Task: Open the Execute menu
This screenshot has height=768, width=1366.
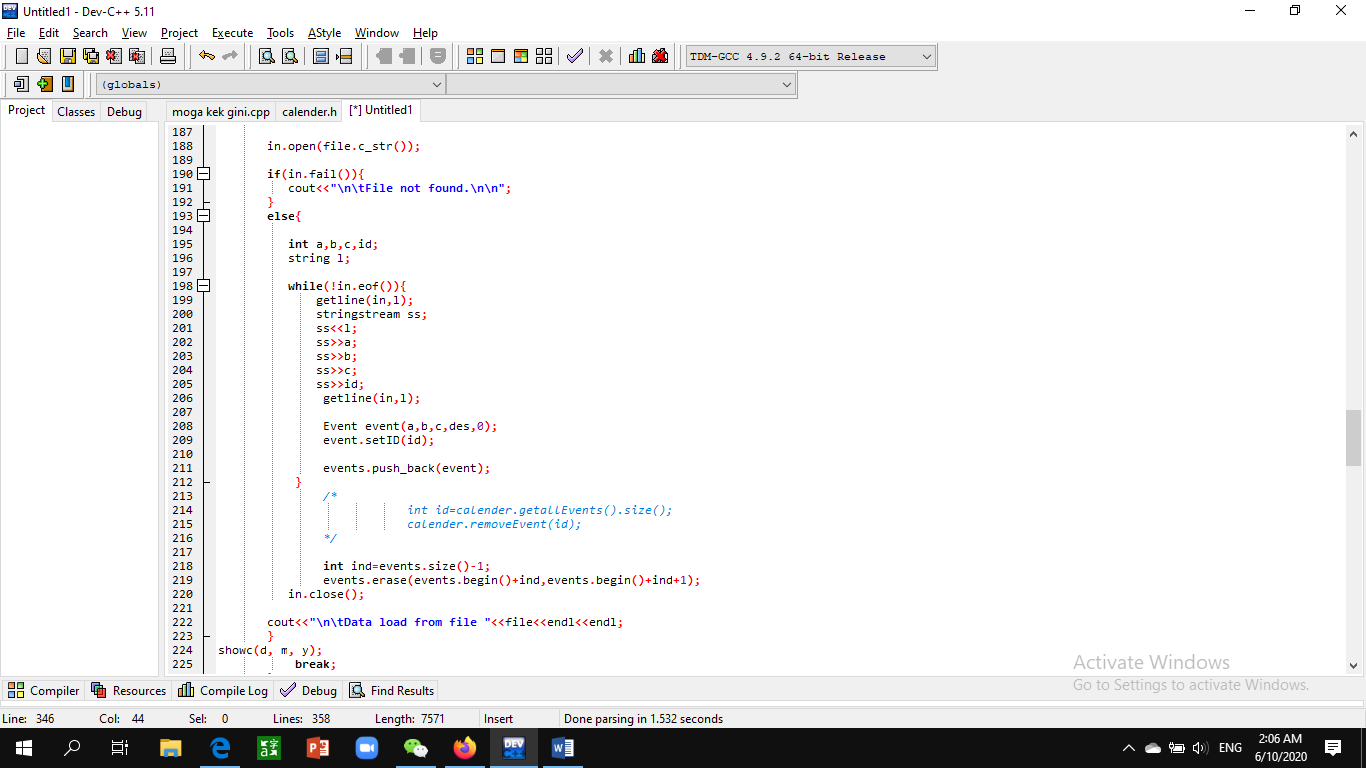Action: point(232,33)
